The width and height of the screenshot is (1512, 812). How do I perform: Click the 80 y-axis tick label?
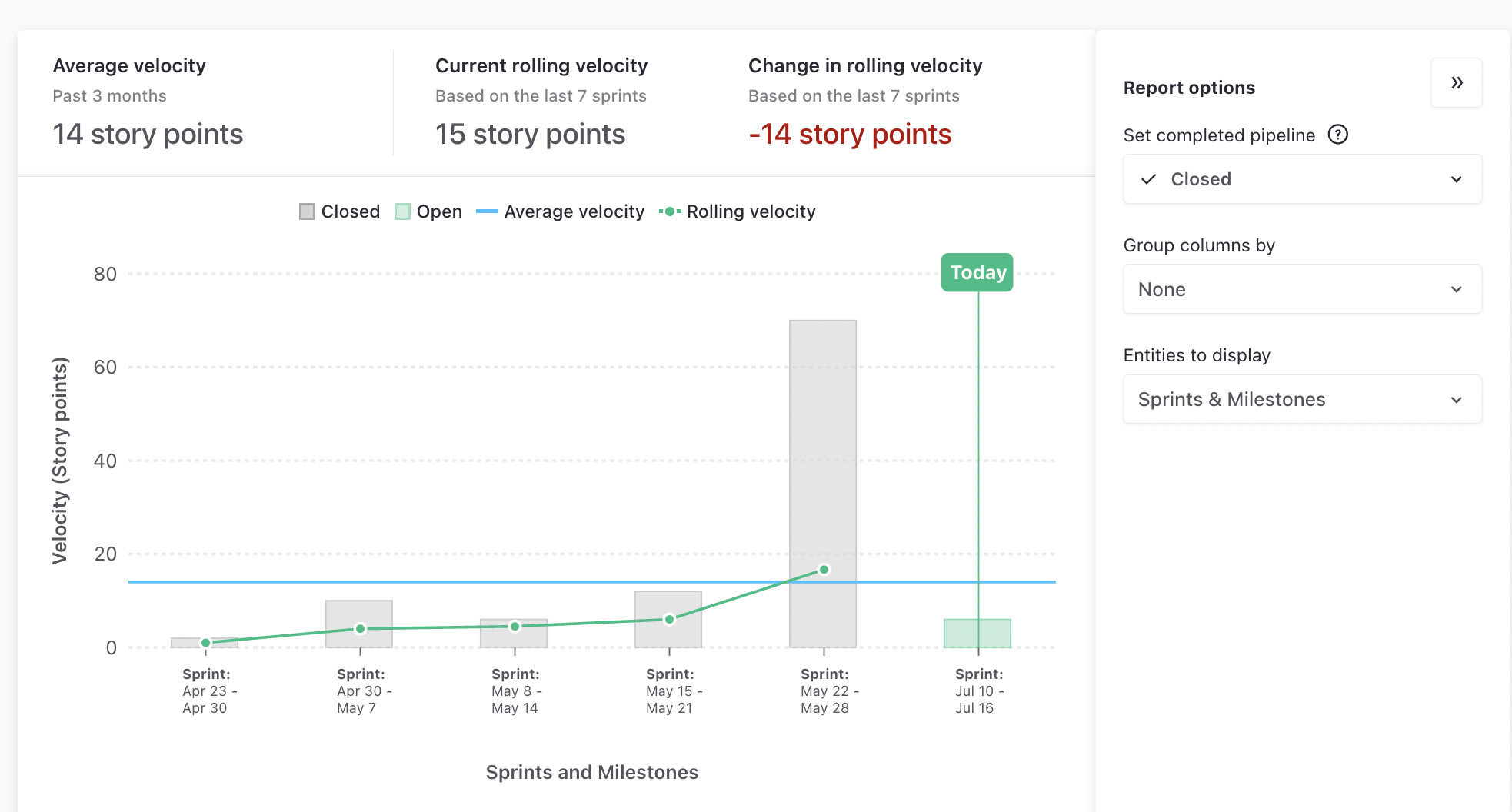pyautogui.click(x=105, y=274)
